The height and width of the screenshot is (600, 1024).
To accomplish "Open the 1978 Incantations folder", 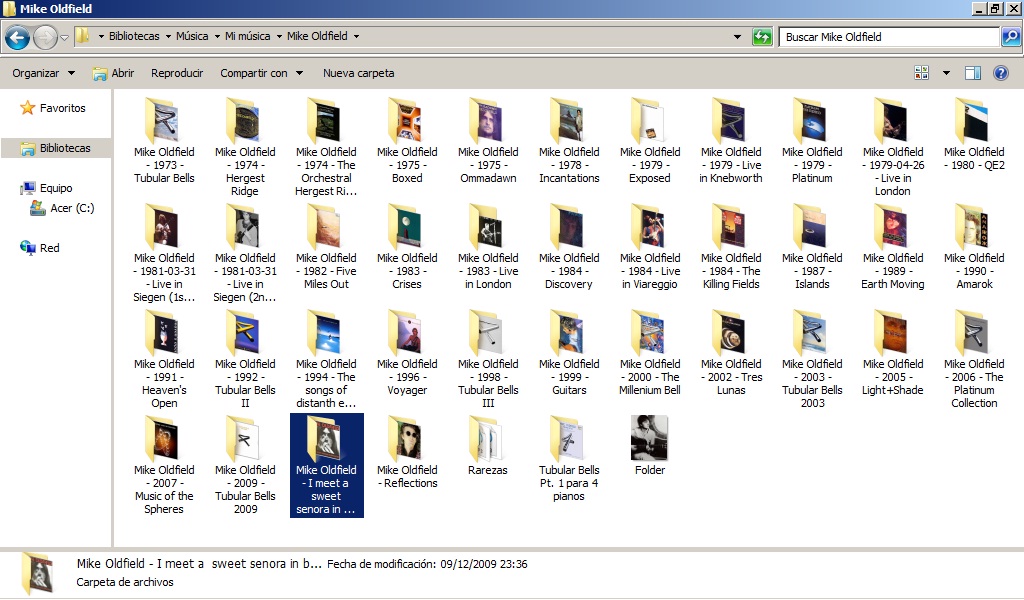I will 569,140.
